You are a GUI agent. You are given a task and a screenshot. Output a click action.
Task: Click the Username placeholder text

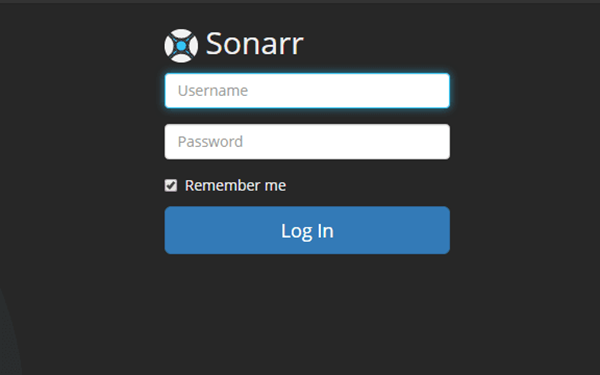click(x=213, y=91)
